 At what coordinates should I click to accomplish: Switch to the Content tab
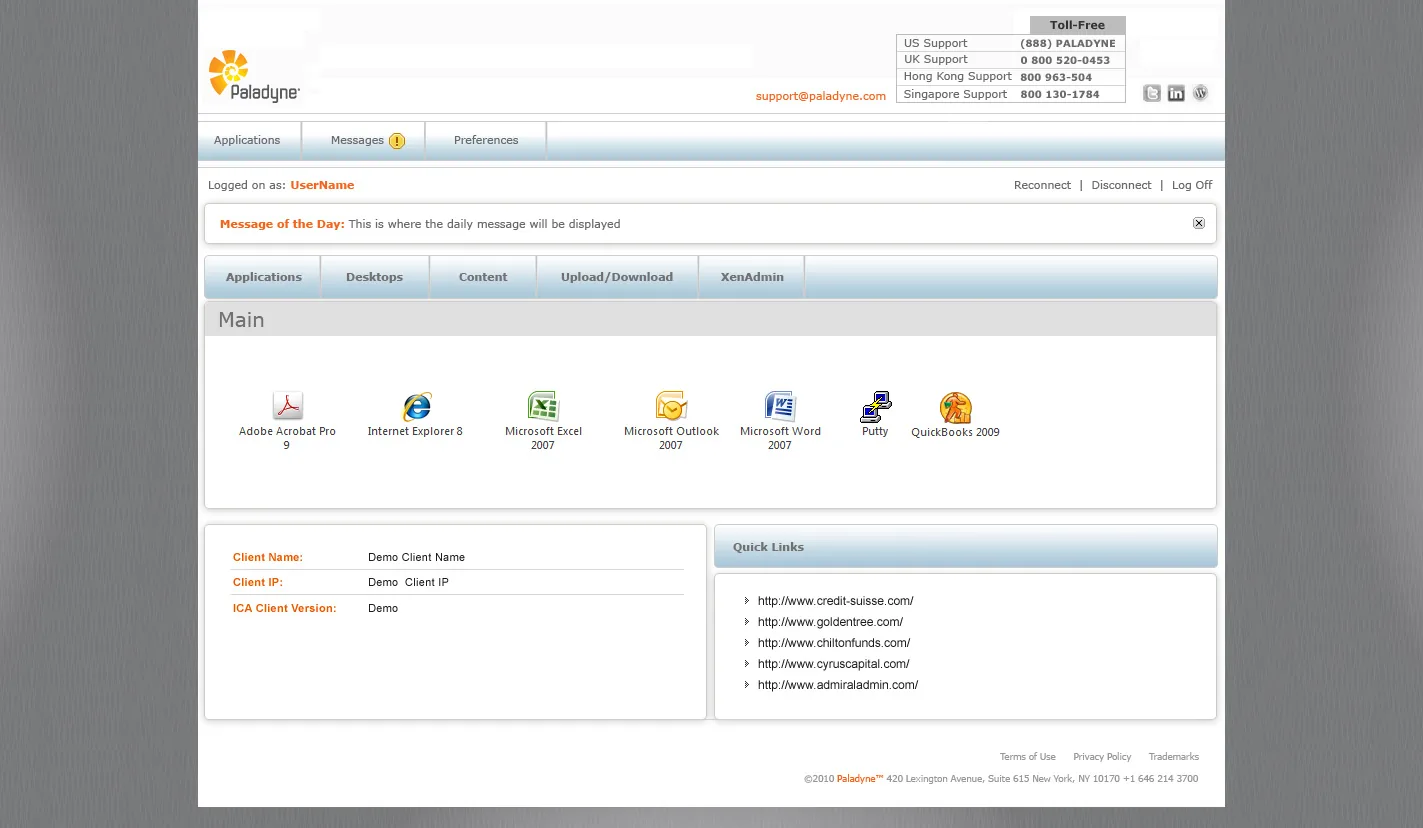(x=483, y=277)
